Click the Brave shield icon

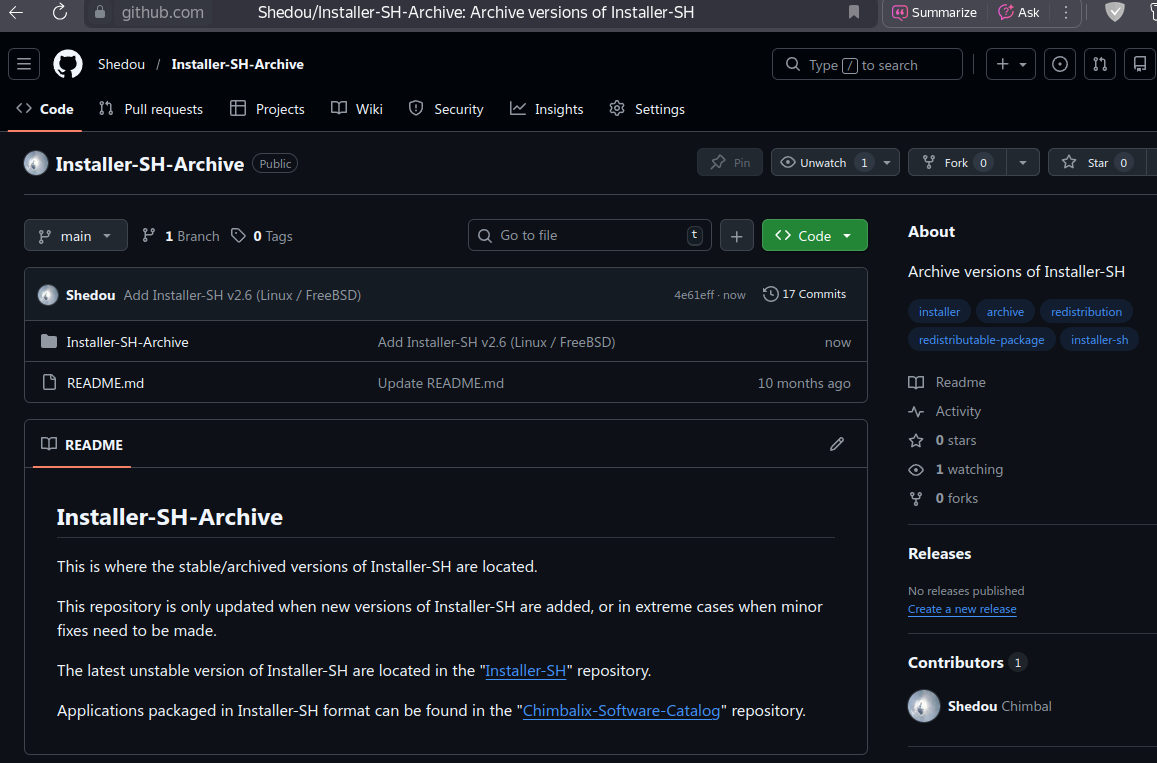pyautogui.click(x=1114, y=13)
